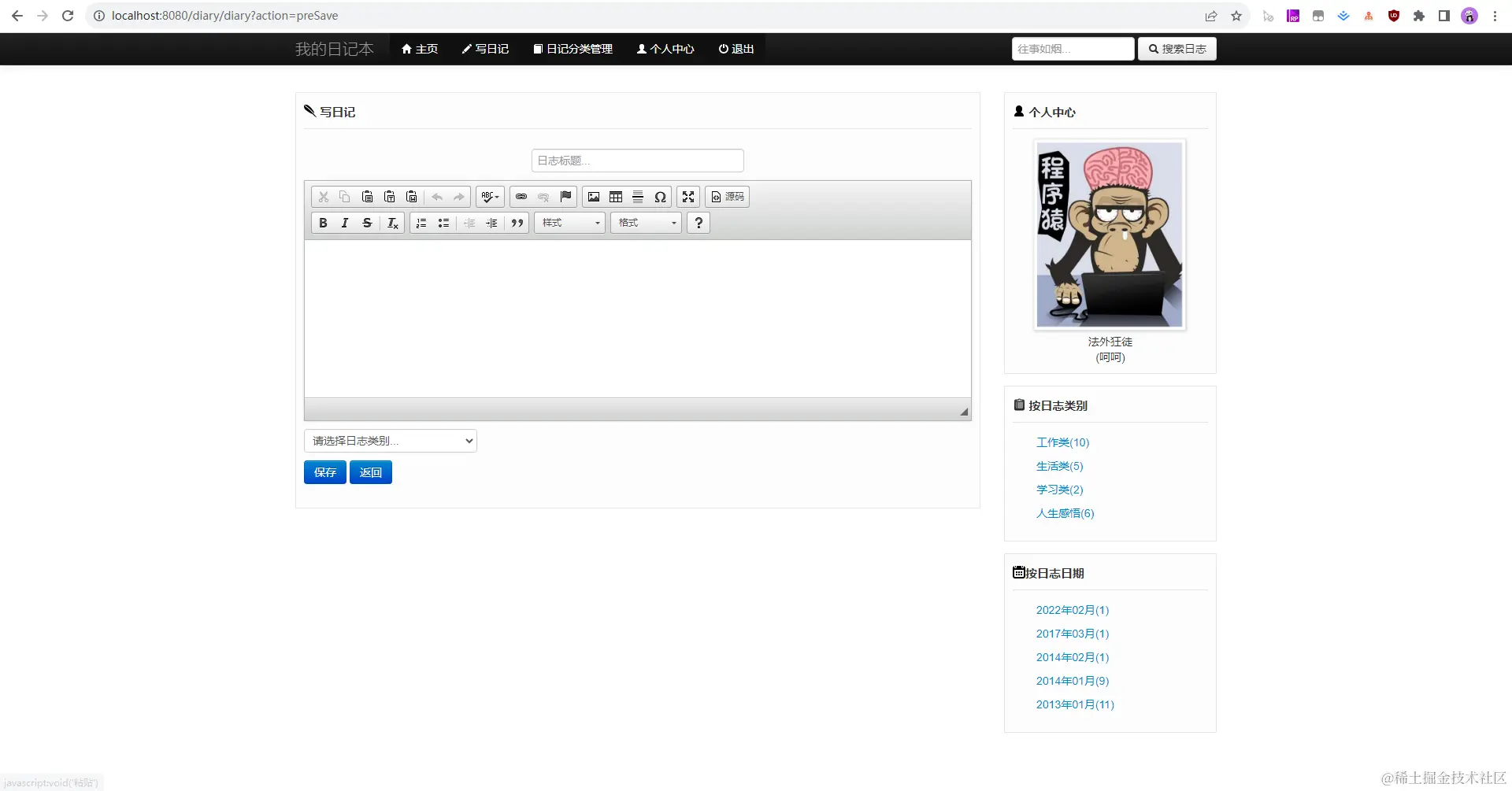Click the Unlink icon in editor toolbar
Viewport: 1512px width, 791px height.
[543, 197]
